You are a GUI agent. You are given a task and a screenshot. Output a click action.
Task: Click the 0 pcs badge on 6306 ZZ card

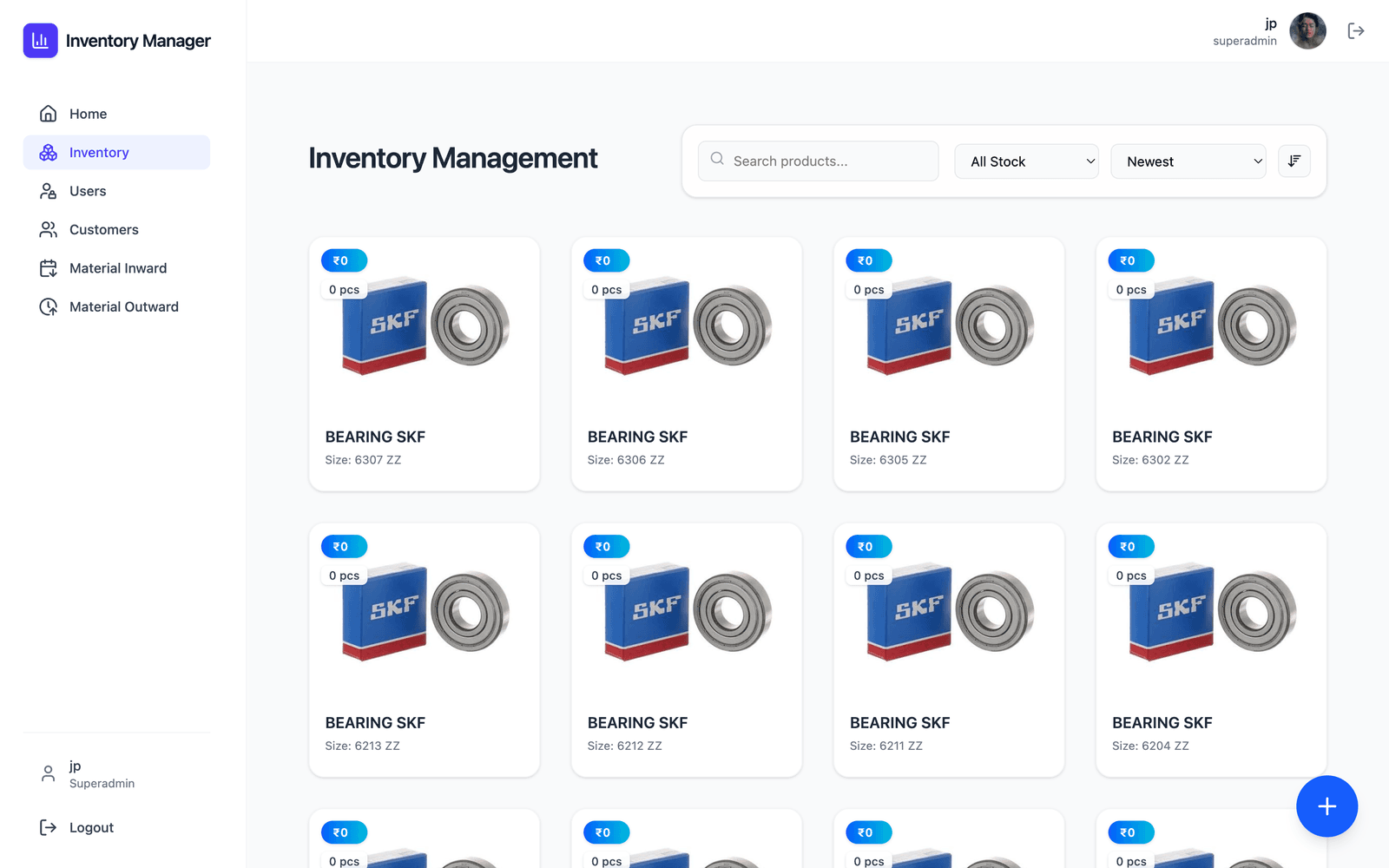[x=606, y=289]
